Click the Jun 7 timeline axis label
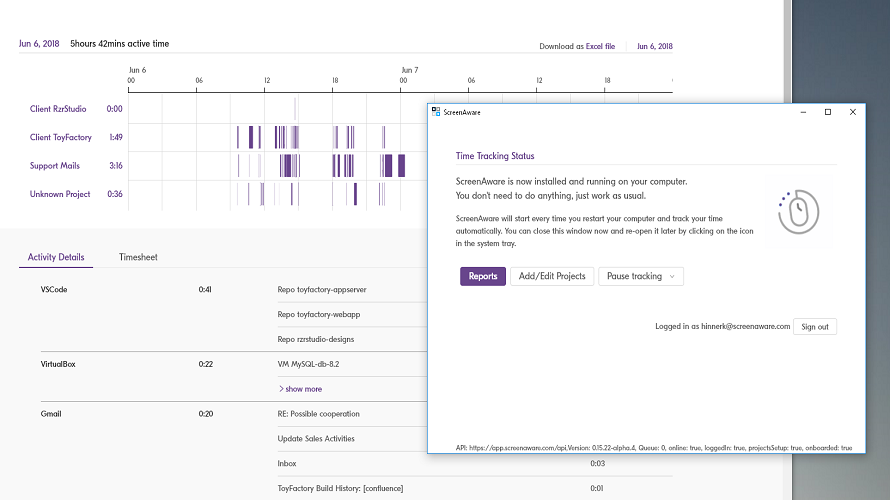Image resolution: width=890 pixels, height=500 pixels. pos(410,70)
